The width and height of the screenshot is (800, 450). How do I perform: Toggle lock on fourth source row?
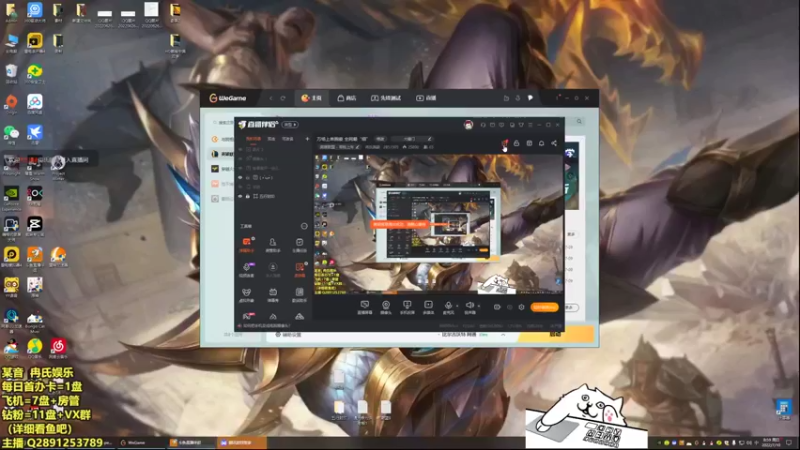[248, 178]
